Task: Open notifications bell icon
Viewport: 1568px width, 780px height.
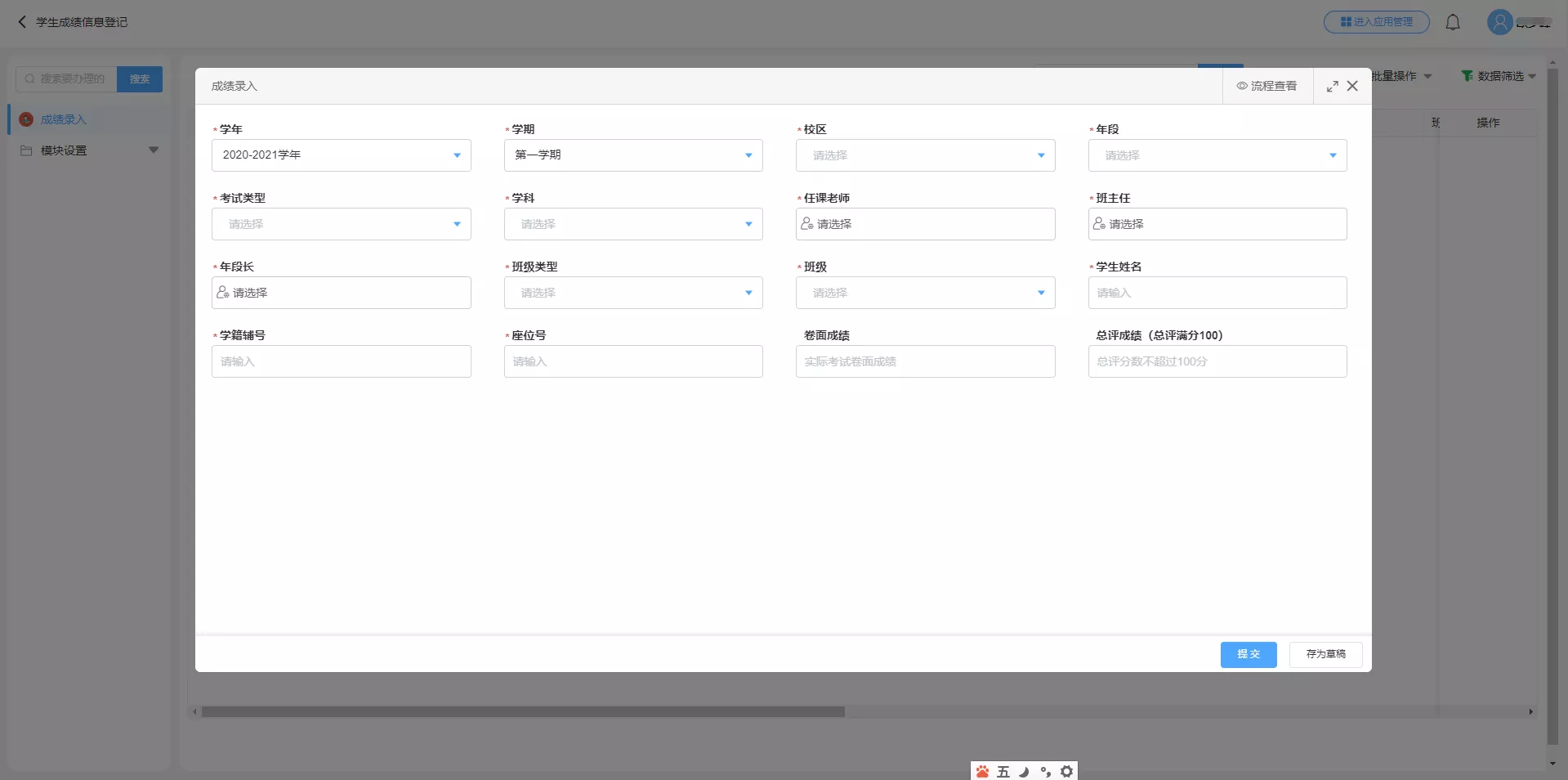Action: click(1453, 22)
